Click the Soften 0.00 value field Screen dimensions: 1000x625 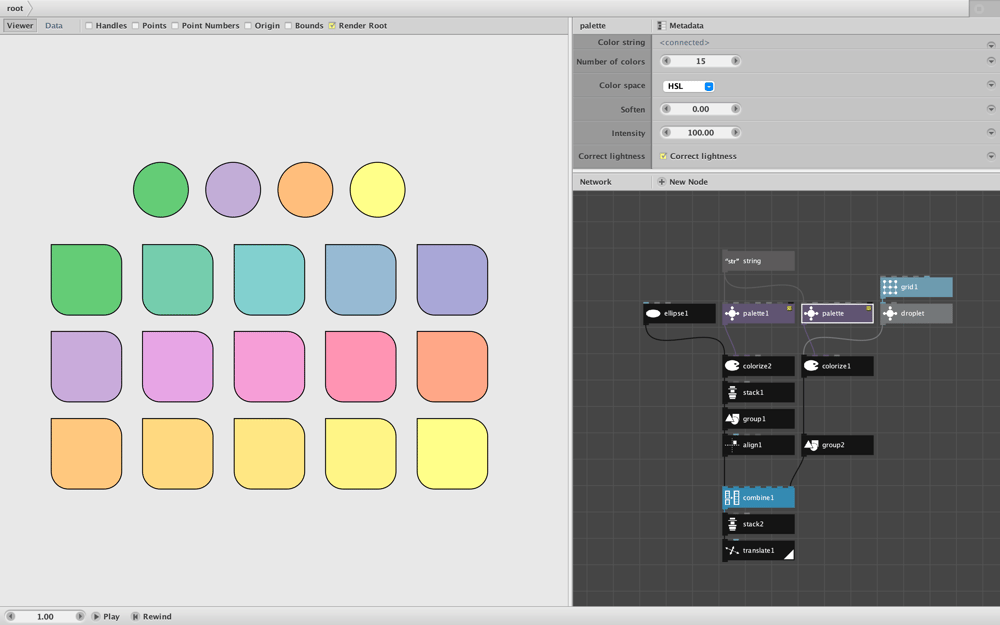coord(701,109)
